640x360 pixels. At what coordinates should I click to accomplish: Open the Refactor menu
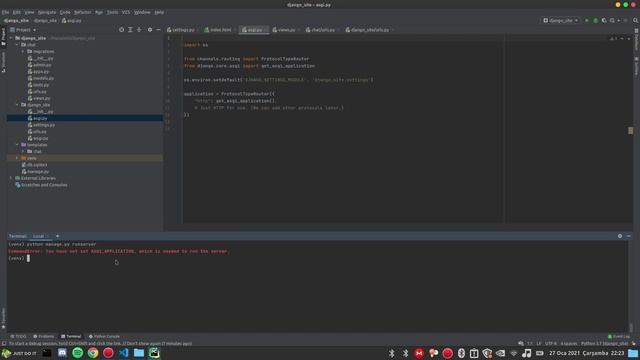click(82, 12)
